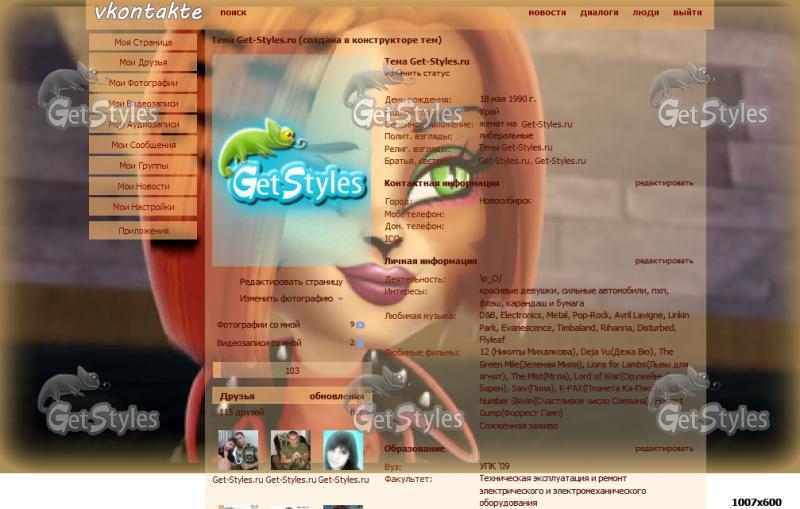Screen dimensions: 800x509
Task: Click the GetStyles chameleon profile picture
Action: (x=292, y=160)
